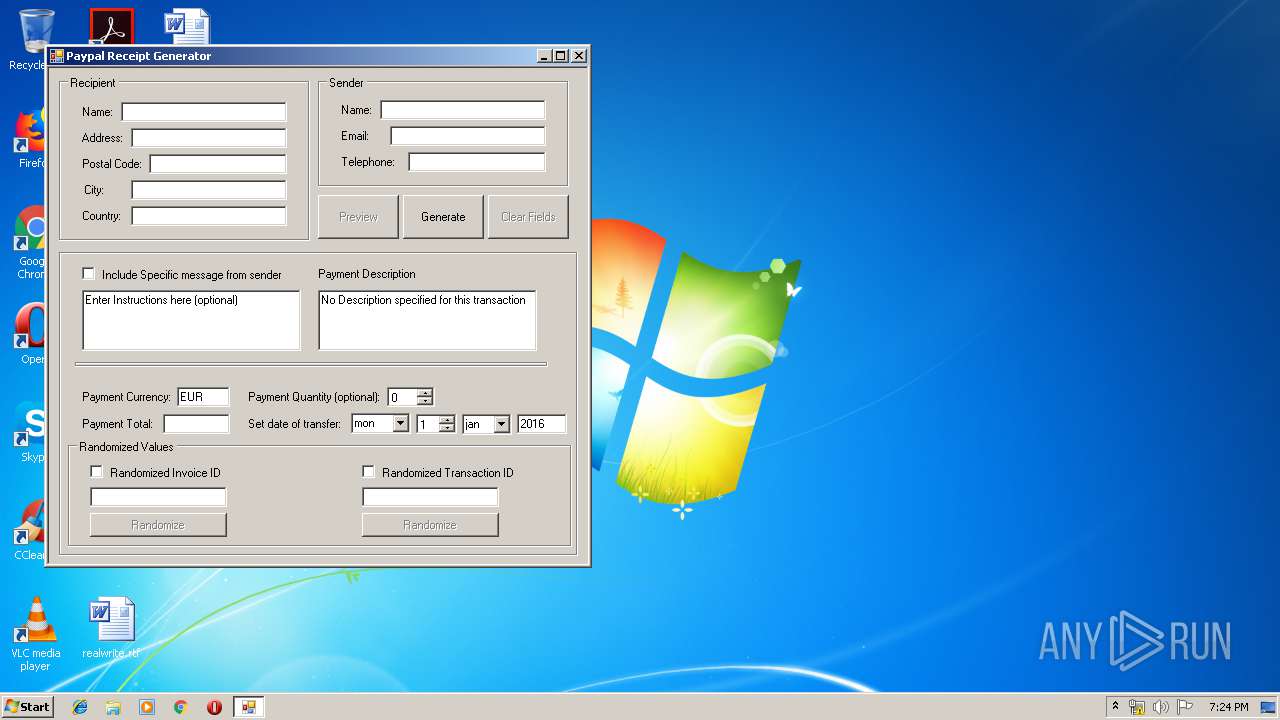
Task: Click the Paypal Receipt Generator taskbar item
Action: click(x=248, y=707)
